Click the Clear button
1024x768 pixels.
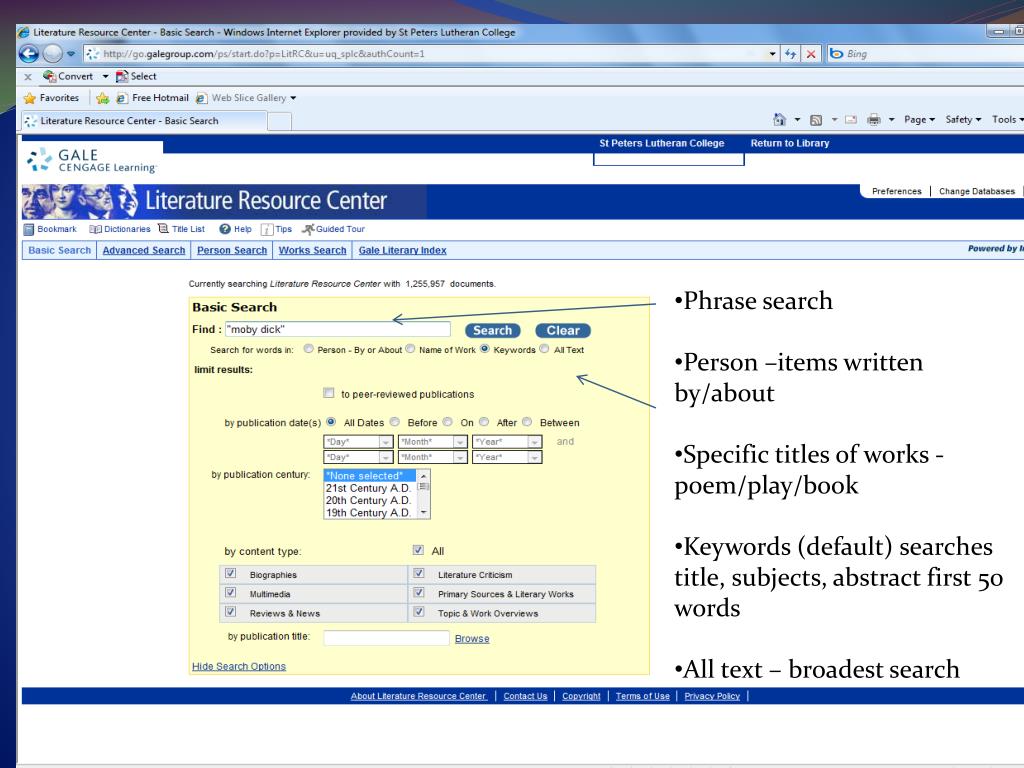click(563, 330)
